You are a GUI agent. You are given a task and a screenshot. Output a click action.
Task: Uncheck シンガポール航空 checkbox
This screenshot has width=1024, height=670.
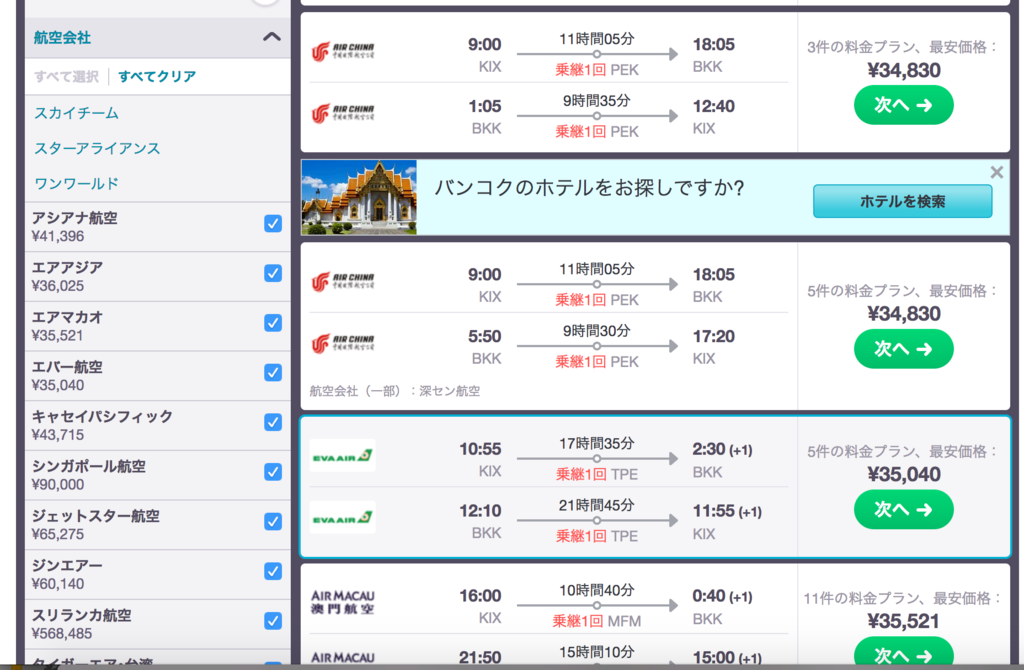click(x=273, y=471)
